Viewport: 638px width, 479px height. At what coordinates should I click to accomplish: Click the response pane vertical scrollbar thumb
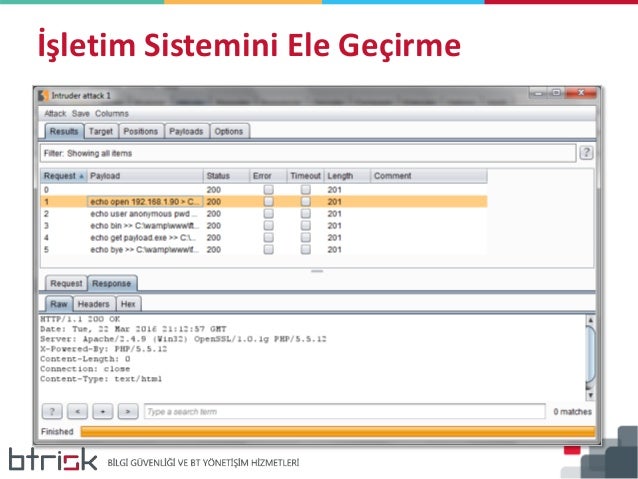tap(590, 356)
